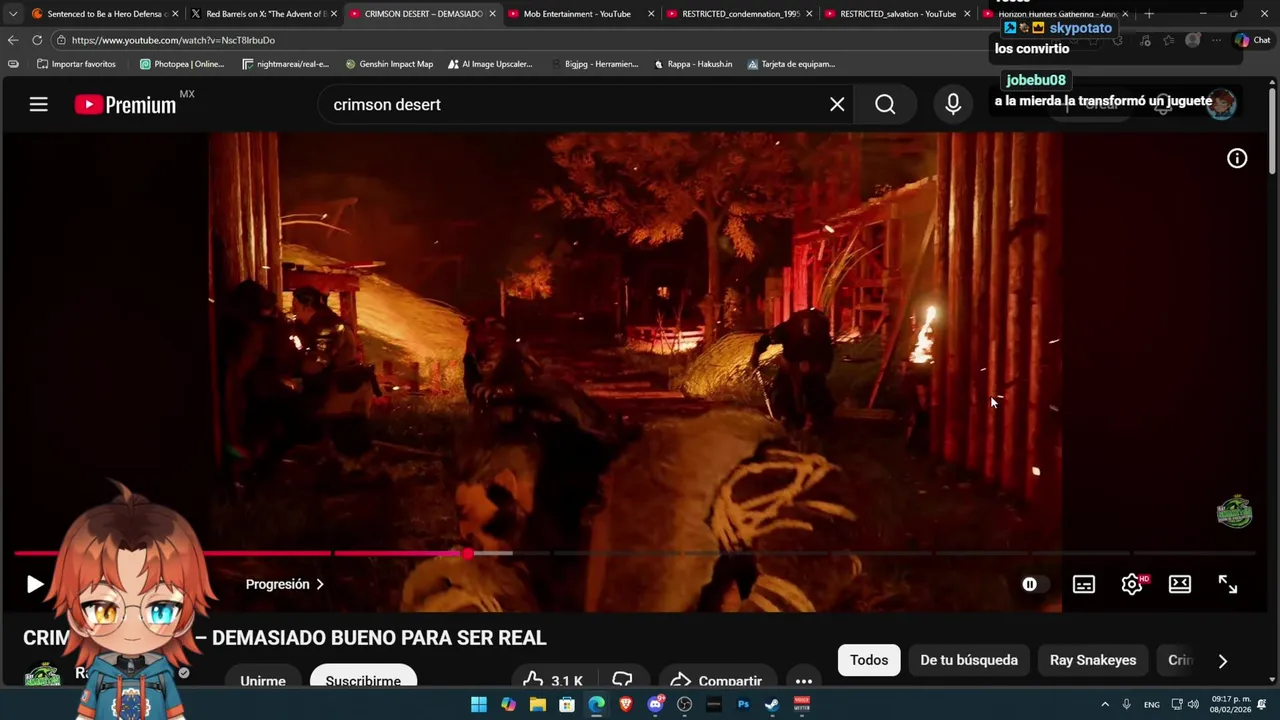The width and height of the screenshot is (1280, 720).
Task: Toggle autoplay switch in player
Action: point(1036,584)
